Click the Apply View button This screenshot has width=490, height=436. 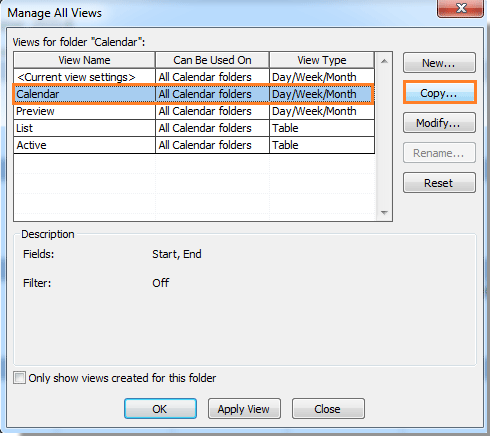pos(244,408)
